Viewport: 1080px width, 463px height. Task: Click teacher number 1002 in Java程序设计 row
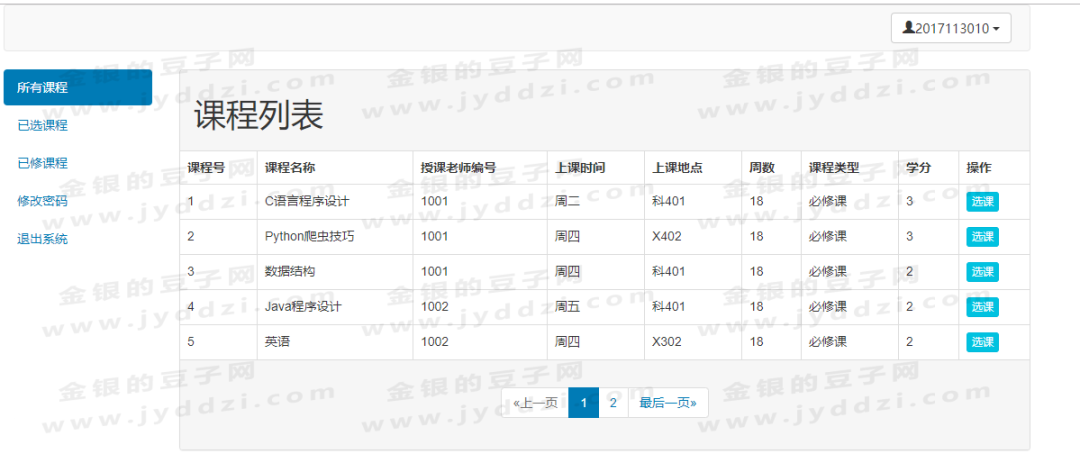pos(435,307)
